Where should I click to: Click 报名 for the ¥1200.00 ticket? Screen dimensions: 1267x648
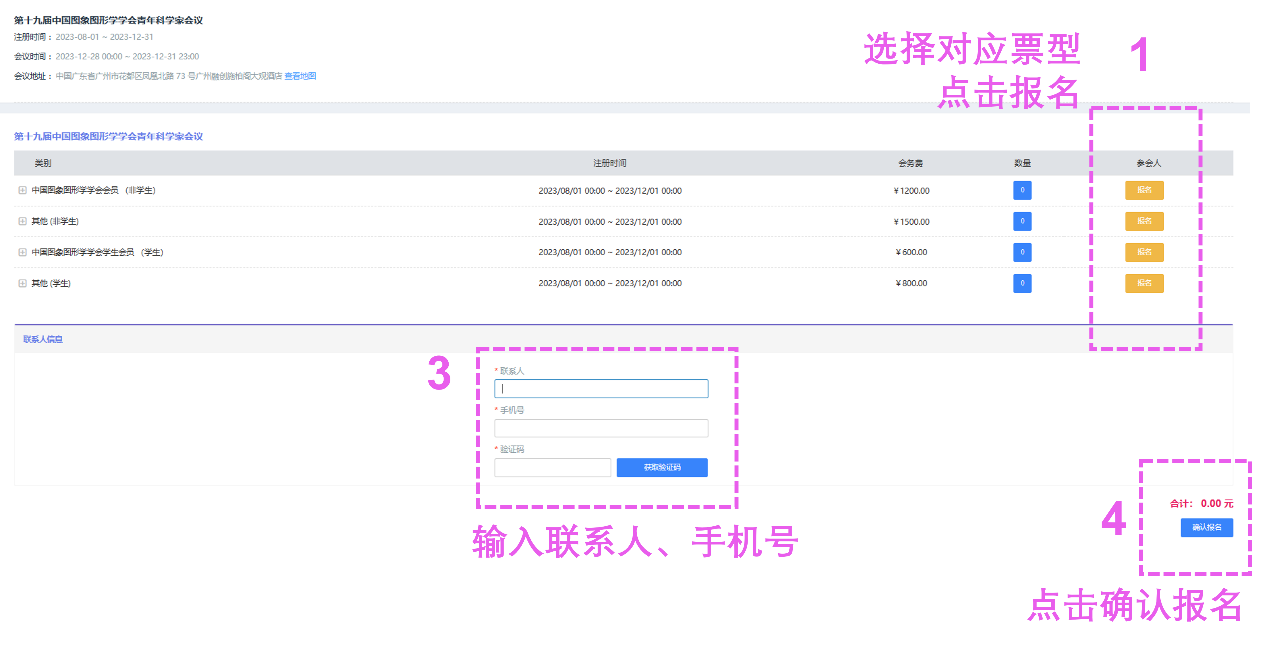pos(1144,190)
